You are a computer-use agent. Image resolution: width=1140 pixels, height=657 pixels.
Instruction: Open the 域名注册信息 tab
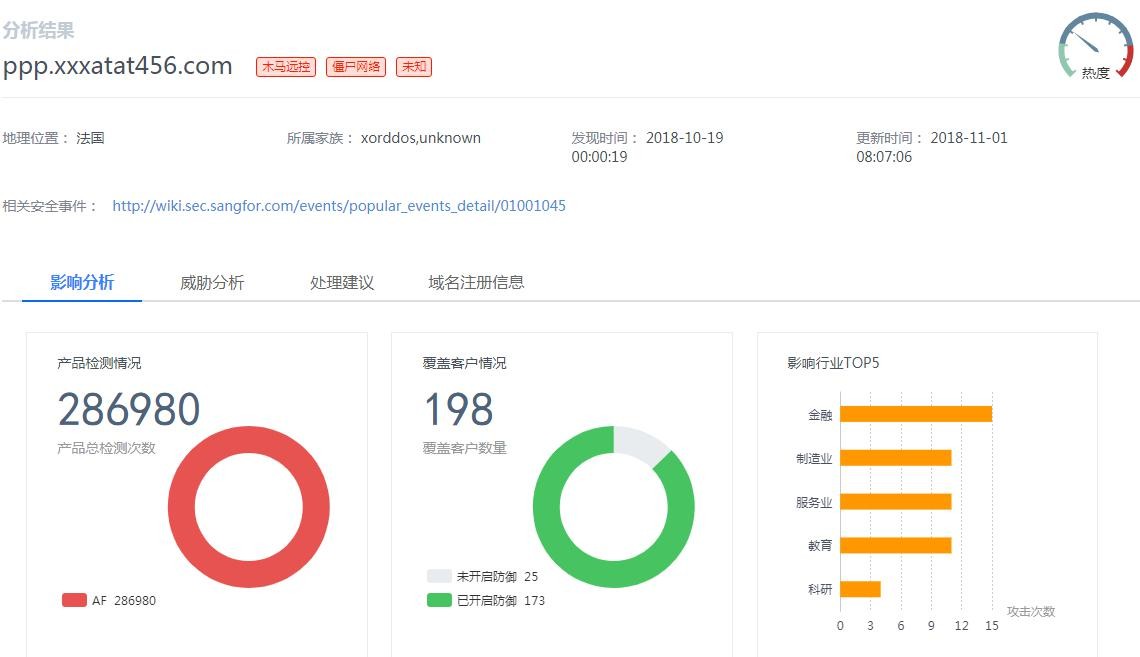click(x=476, y=282)
